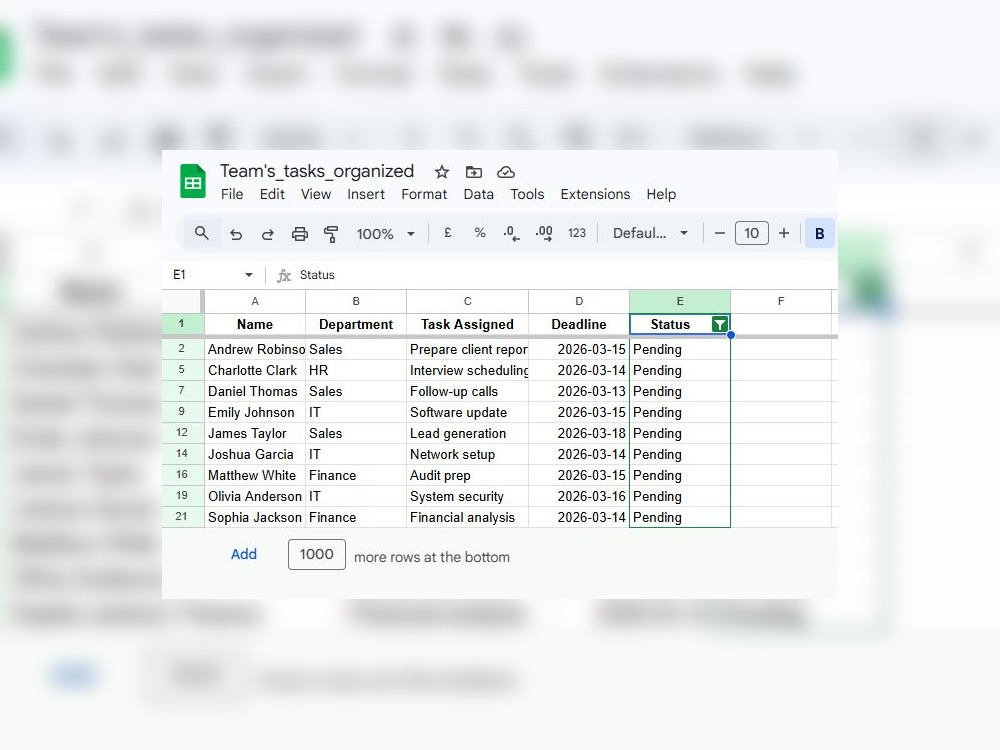
Task: Click the E1 name box
Action: pyautogui.click(x=205, y=275)
